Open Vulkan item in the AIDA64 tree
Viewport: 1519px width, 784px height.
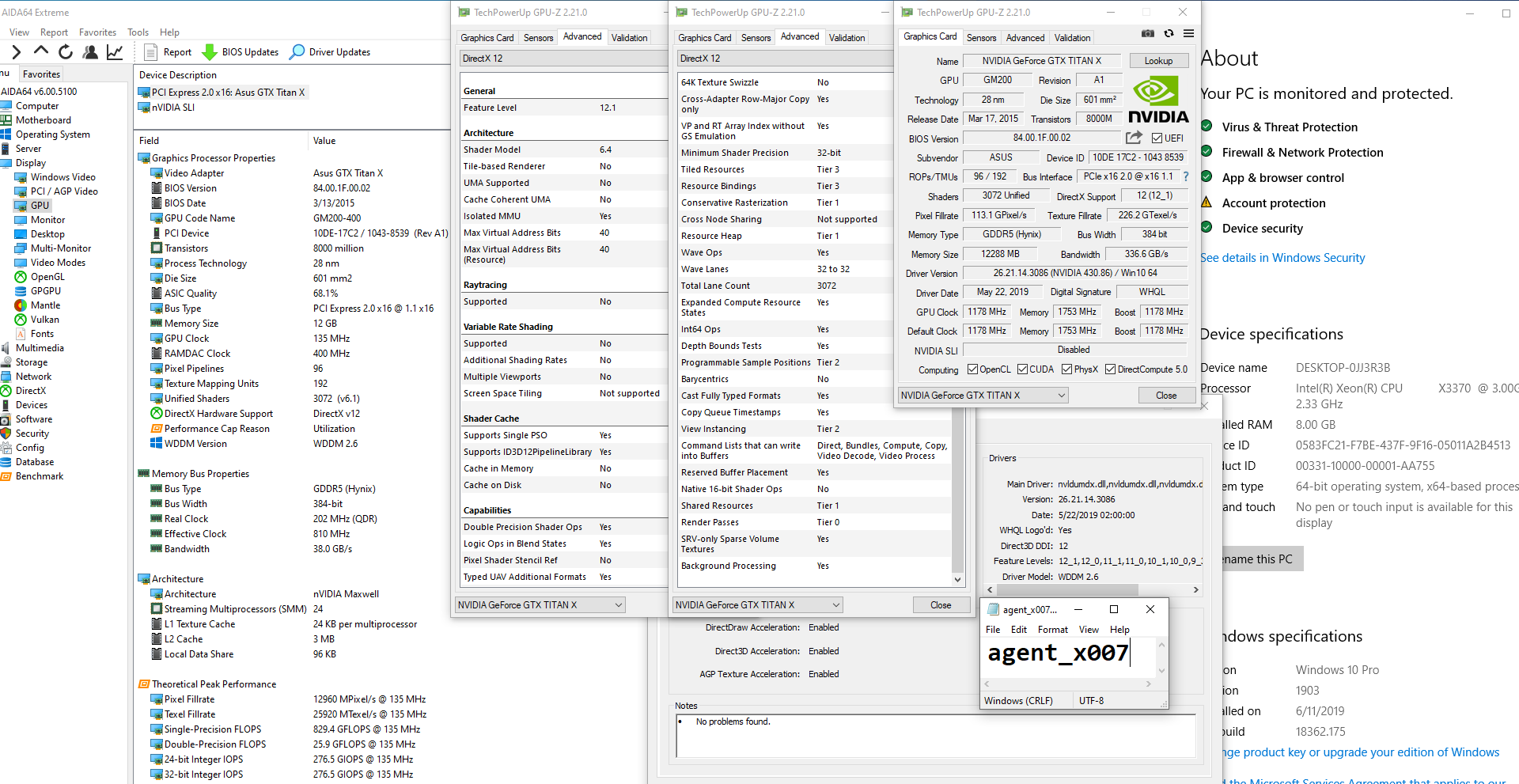pos(44,320)
